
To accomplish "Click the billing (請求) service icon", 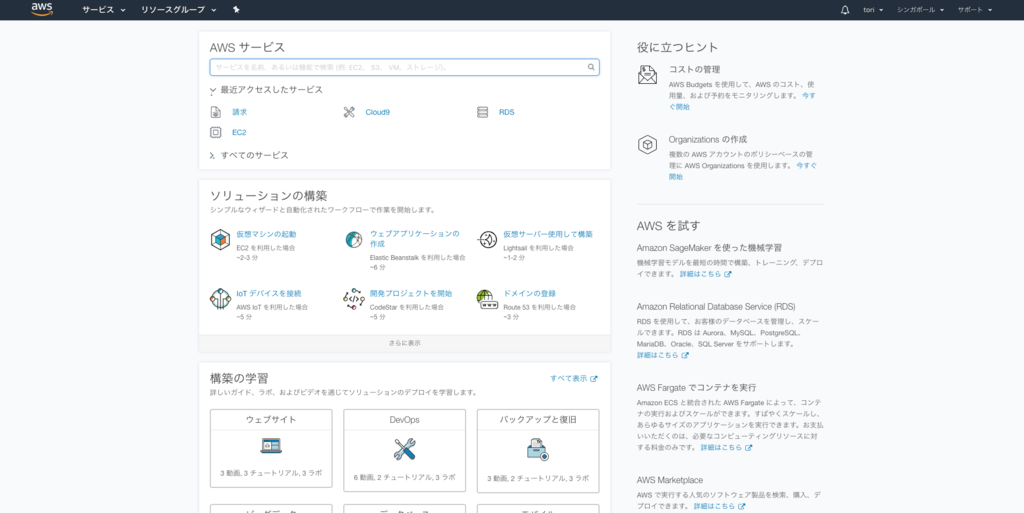I will coord(216,112).
